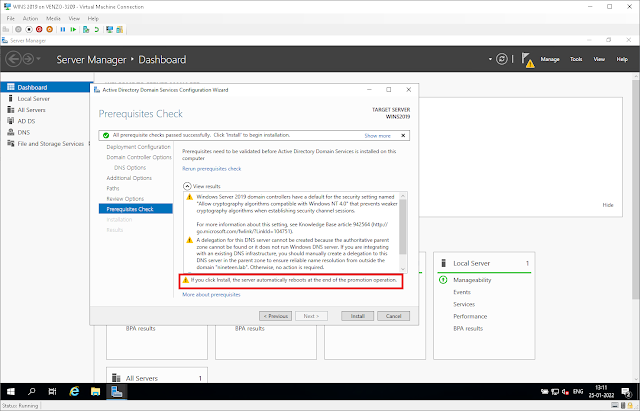Image resolution: width=640 pixels, height=411 pixels.
Task: Open dropdown arrow left of refresh
Action: (x=490, y=59)
